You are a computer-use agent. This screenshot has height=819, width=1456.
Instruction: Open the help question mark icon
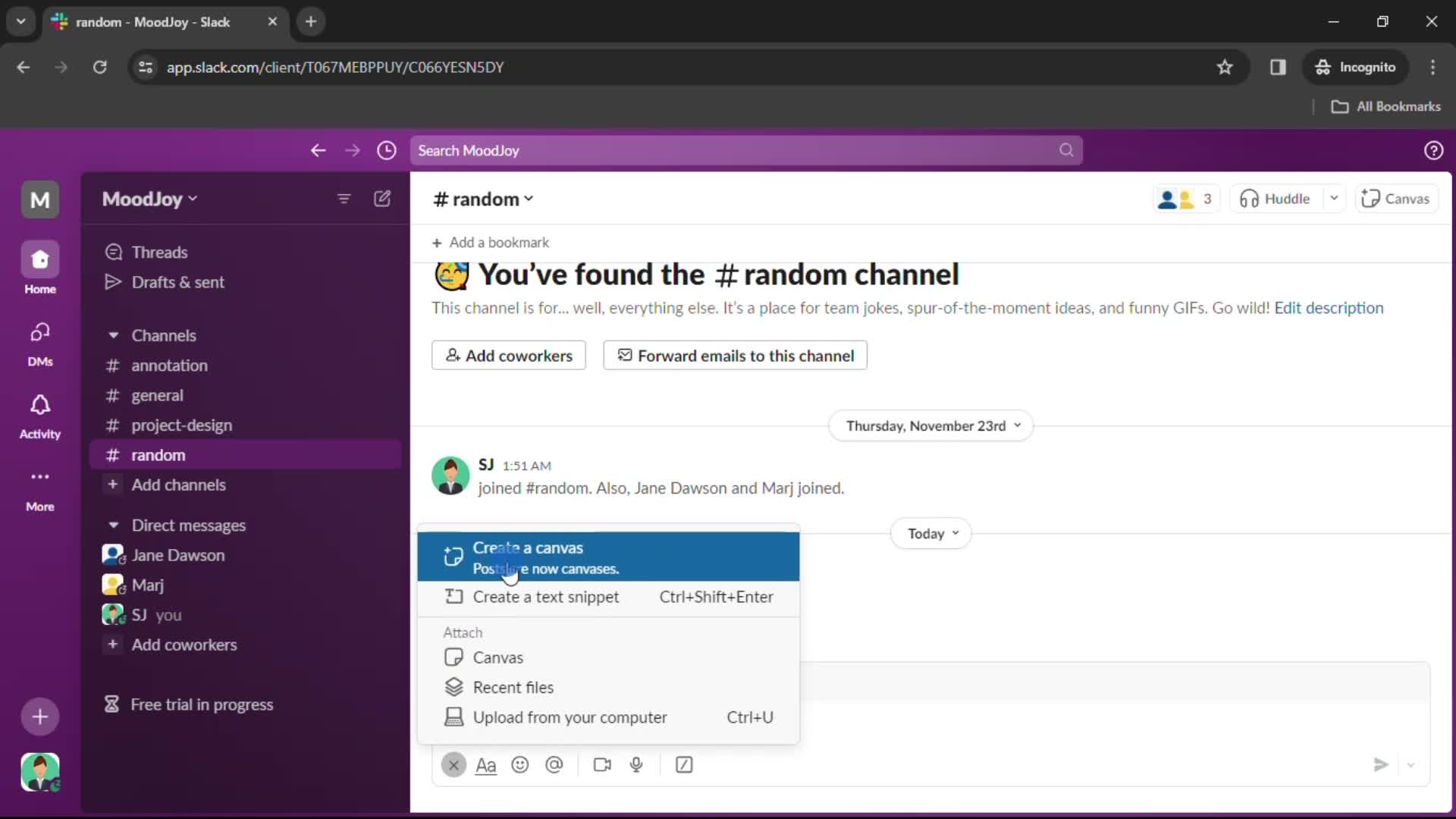pos(1433,150)
